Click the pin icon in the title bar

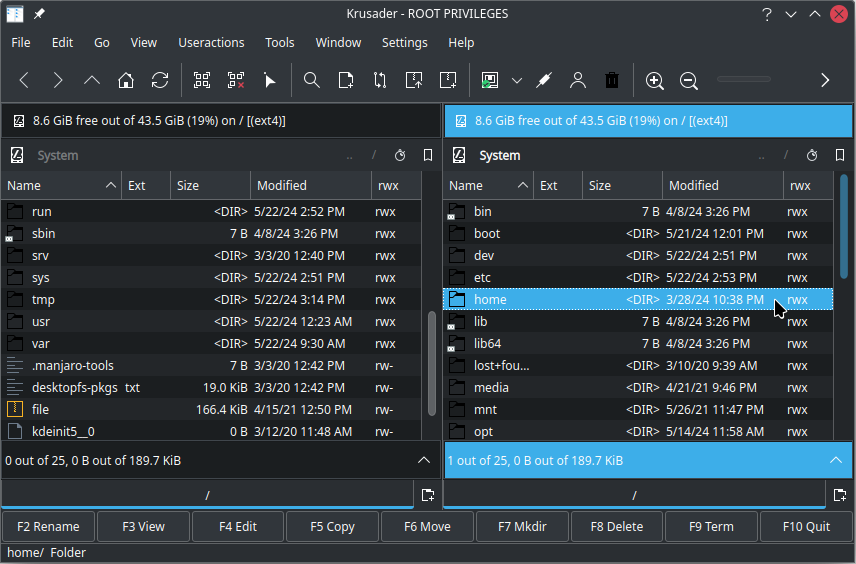coord(39,14)
